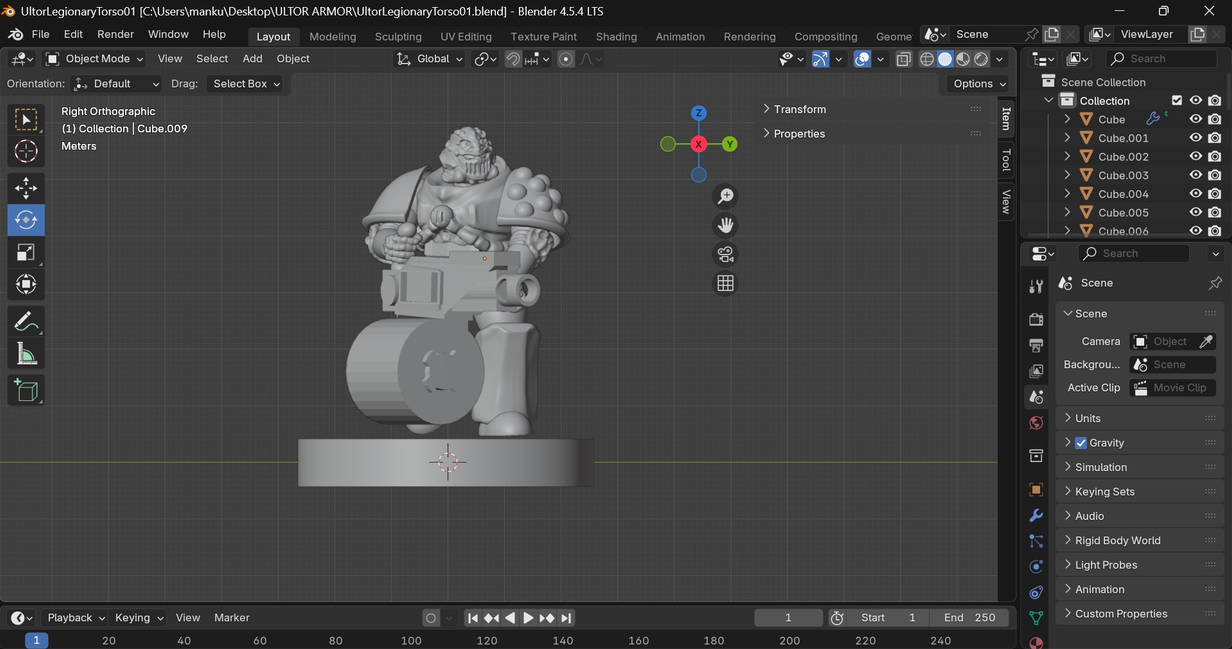Jump to last frame
Viewport: 1232px width, 649px height.
pyautogui.click(x=566, y=618)
